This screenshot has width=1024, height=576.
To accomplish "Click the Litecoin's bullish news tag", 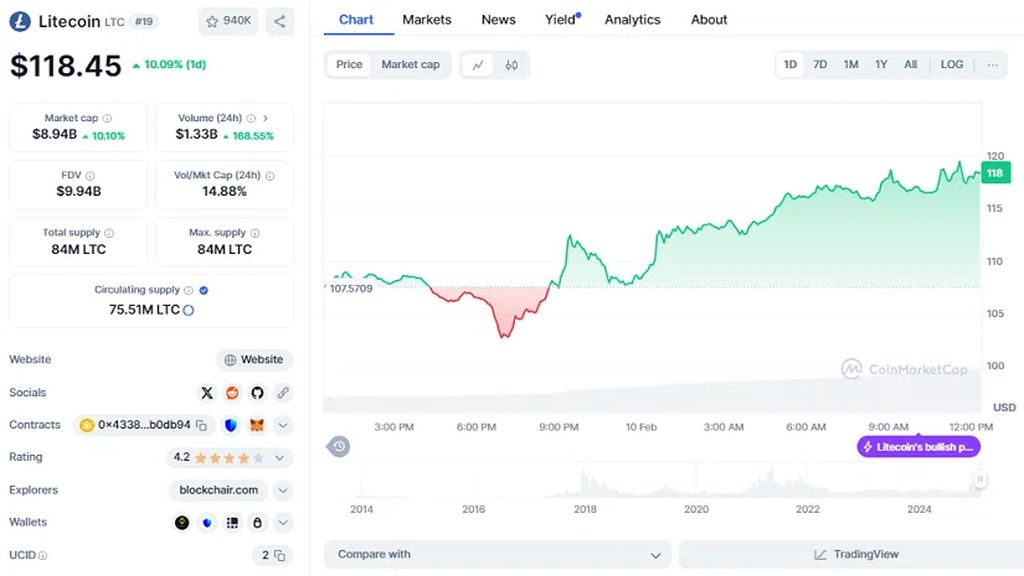I will (918, 447).
